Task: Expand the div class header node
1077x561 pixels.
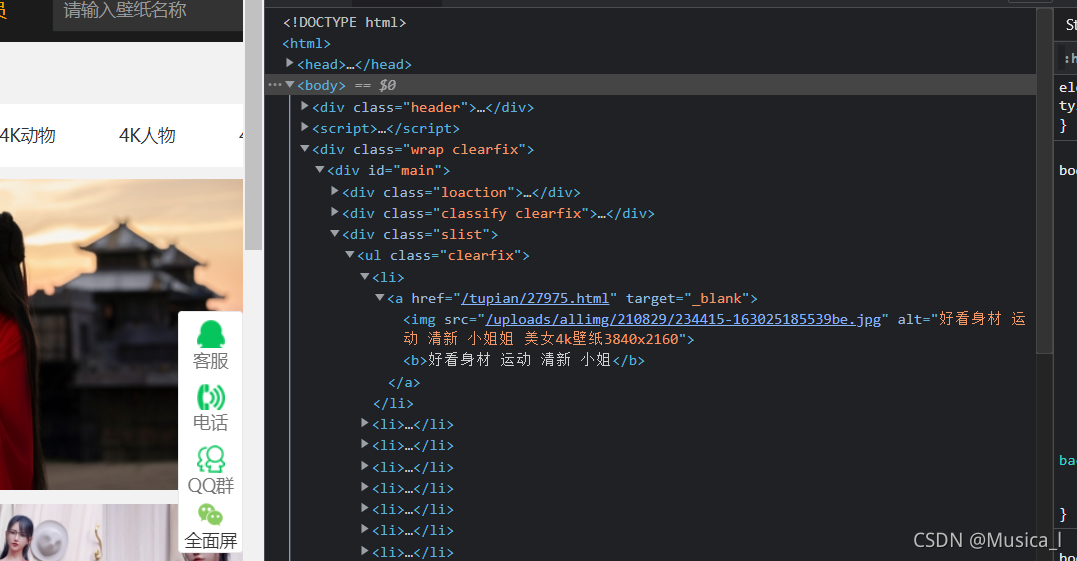Action: coord(305,106)
